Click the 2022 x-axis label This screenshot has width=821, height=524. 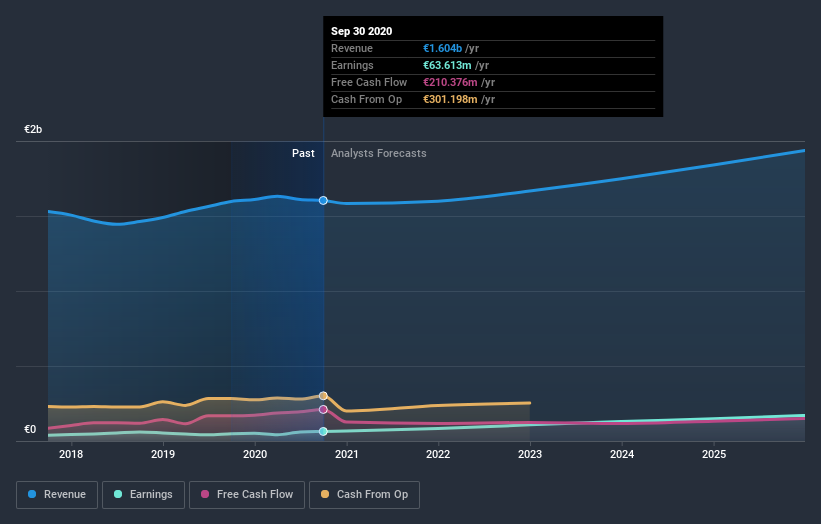tap(438, 454)
